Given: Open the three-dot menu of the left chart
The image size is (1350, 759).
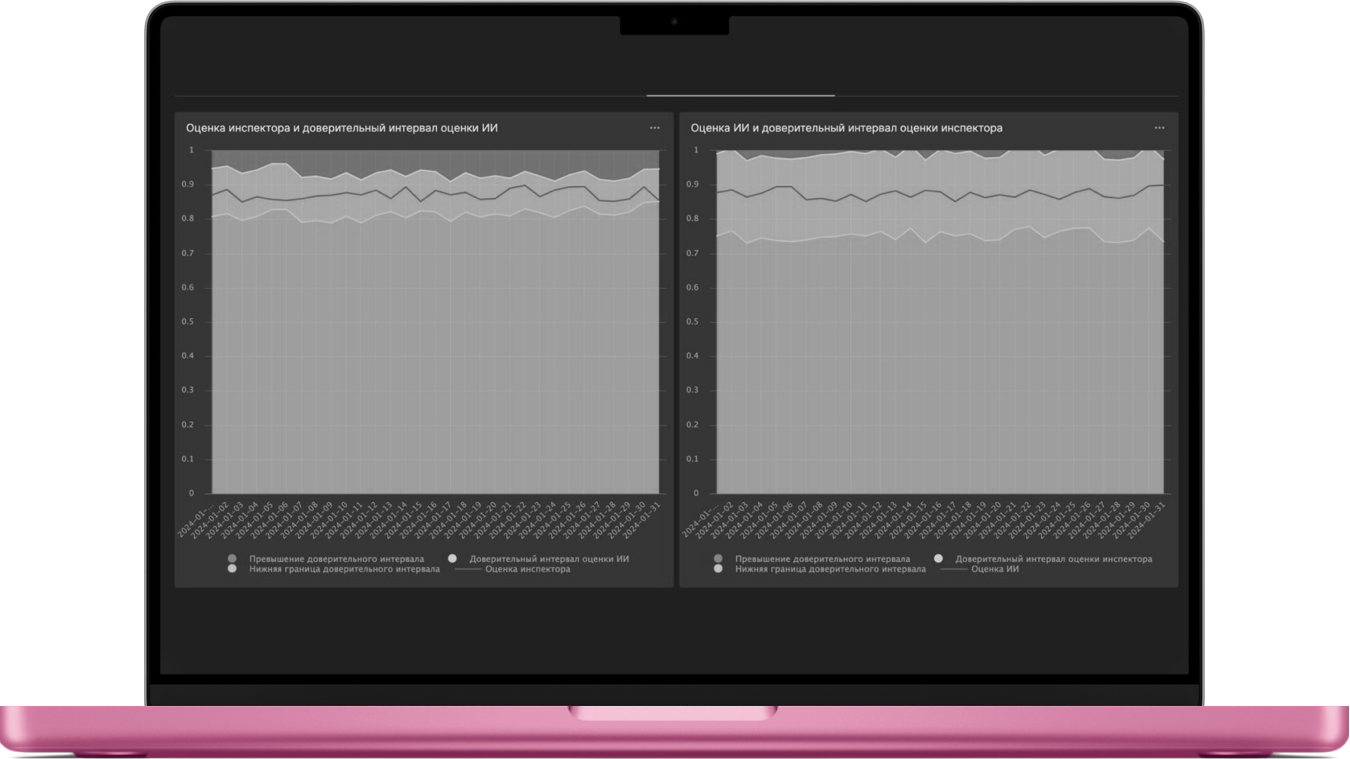Looking at the screenshot, I should 654,128.
